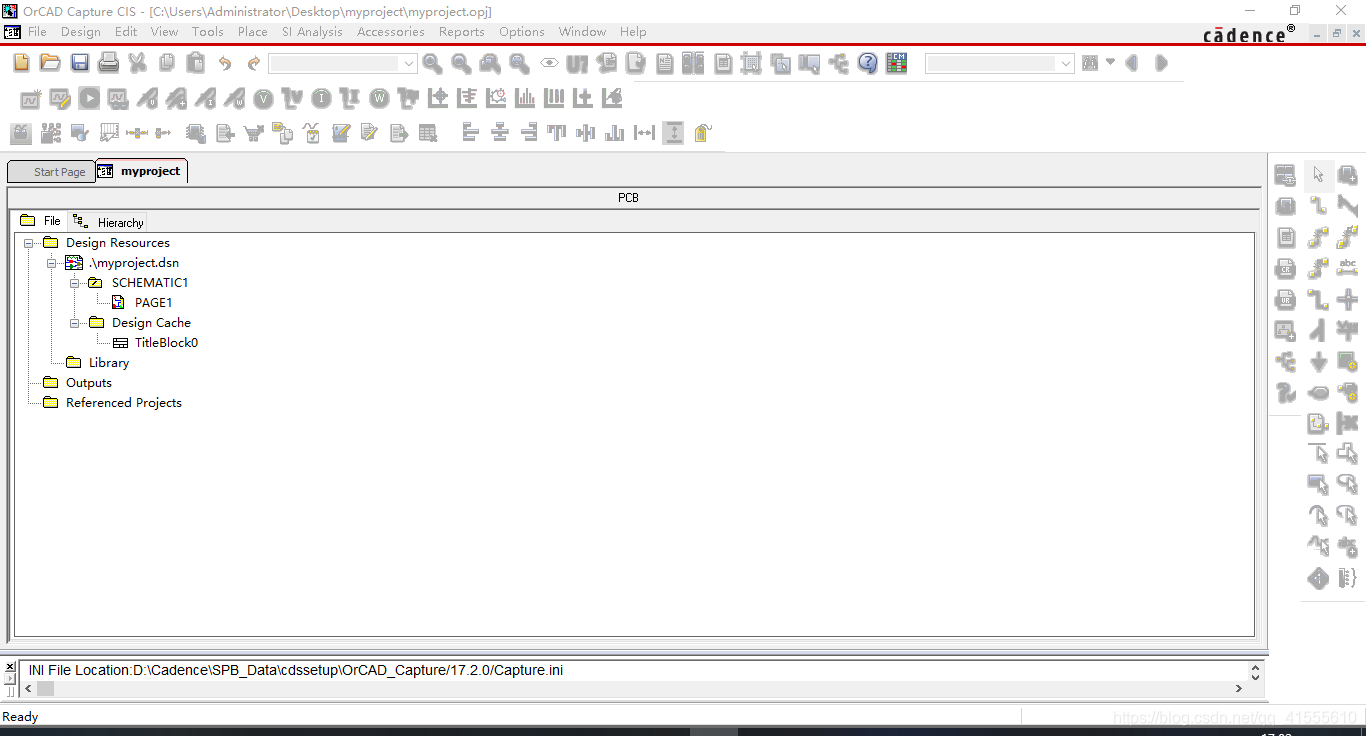The image size is (1366, 736).
Task: Click the Save icon in toolbar
Action: (80, 63)
